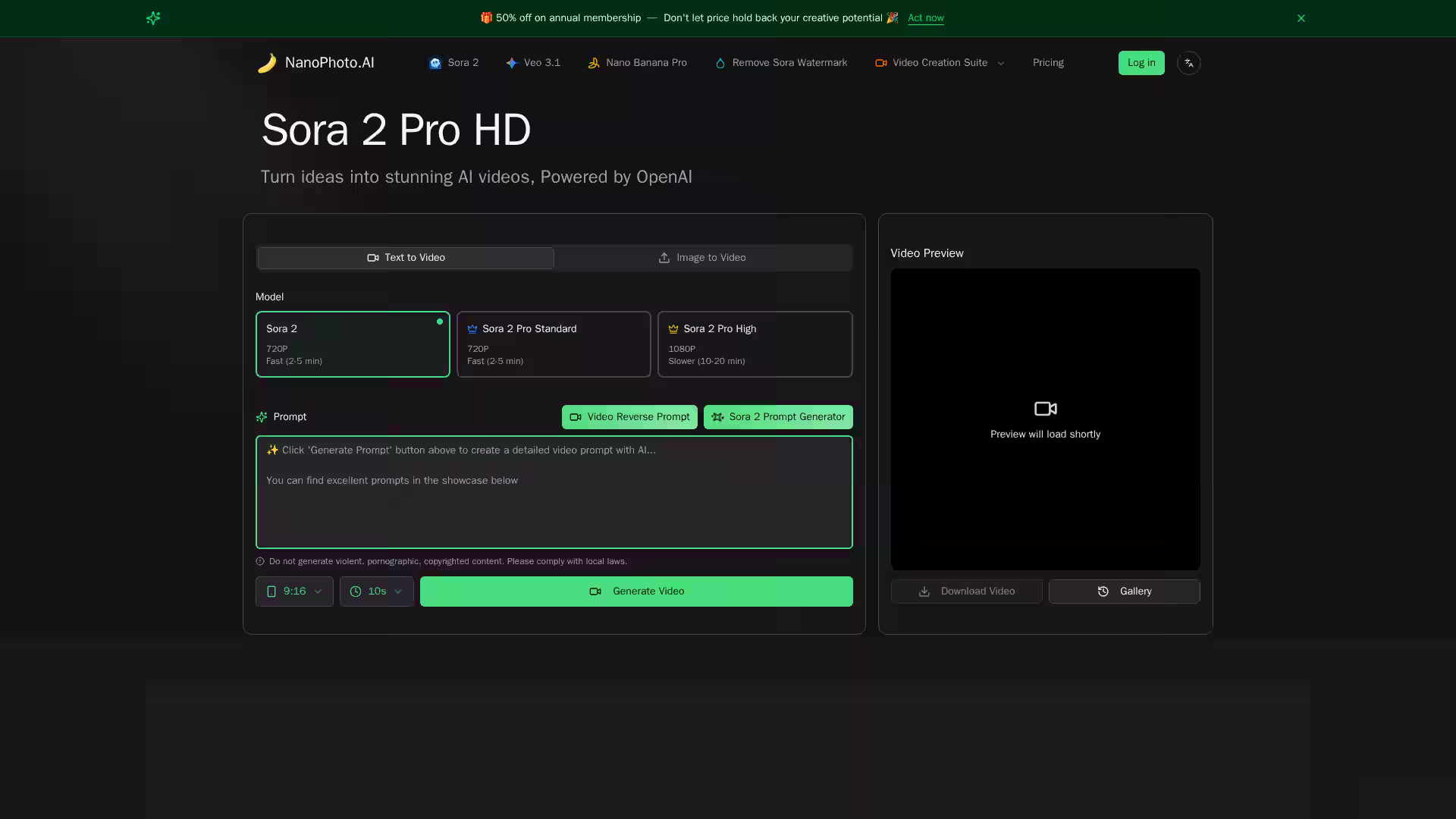Click the camera icon in Video Preview

[x=1045, y=409]
